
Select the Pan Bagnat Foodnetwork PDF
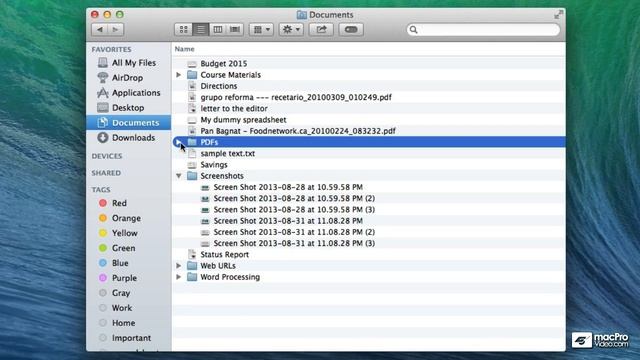point(298,131)
